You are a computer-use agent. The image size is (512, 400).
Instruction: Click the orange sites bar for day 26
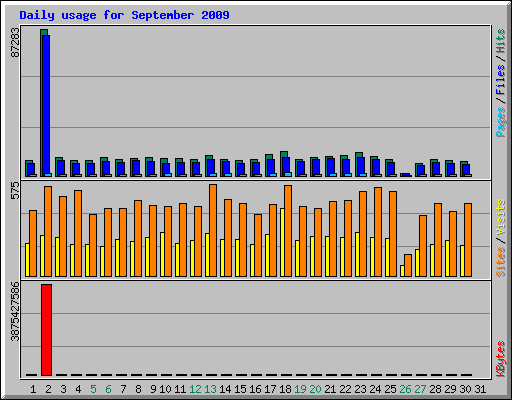(x=408, y=265)
